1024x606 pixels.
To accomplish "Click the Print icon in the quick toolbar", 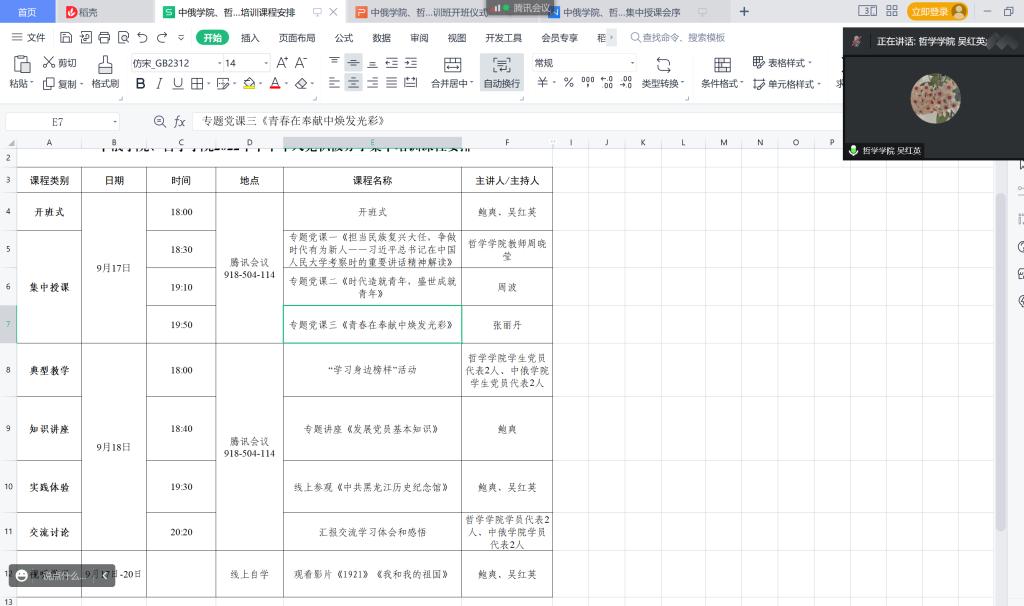I will click(104, 38).
